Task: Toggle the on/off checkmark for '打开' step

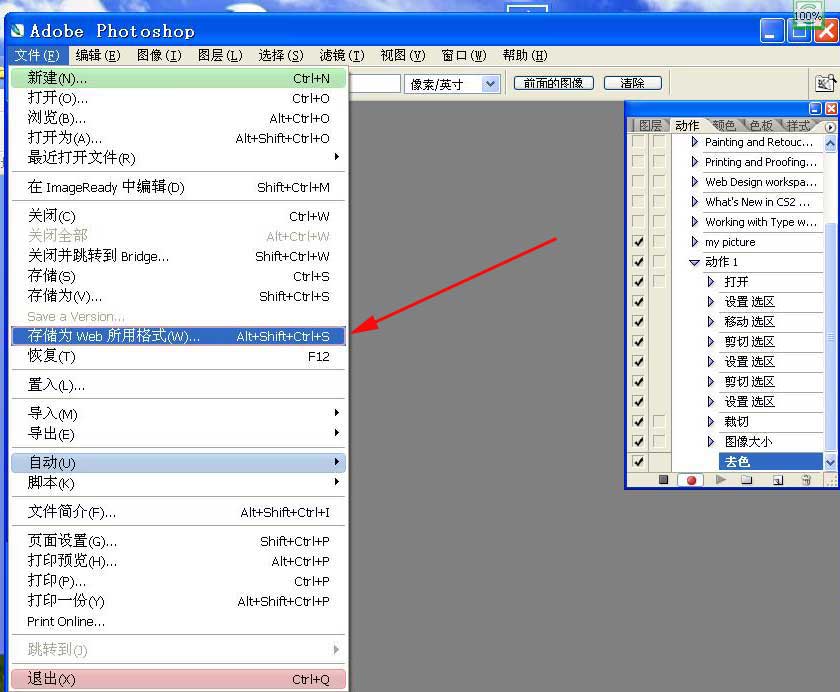Action: (638, 281)
